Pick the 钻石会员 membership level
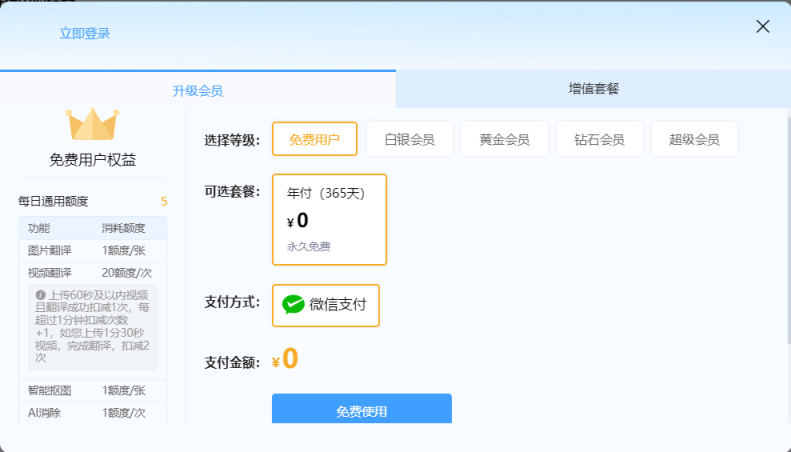 599,139
